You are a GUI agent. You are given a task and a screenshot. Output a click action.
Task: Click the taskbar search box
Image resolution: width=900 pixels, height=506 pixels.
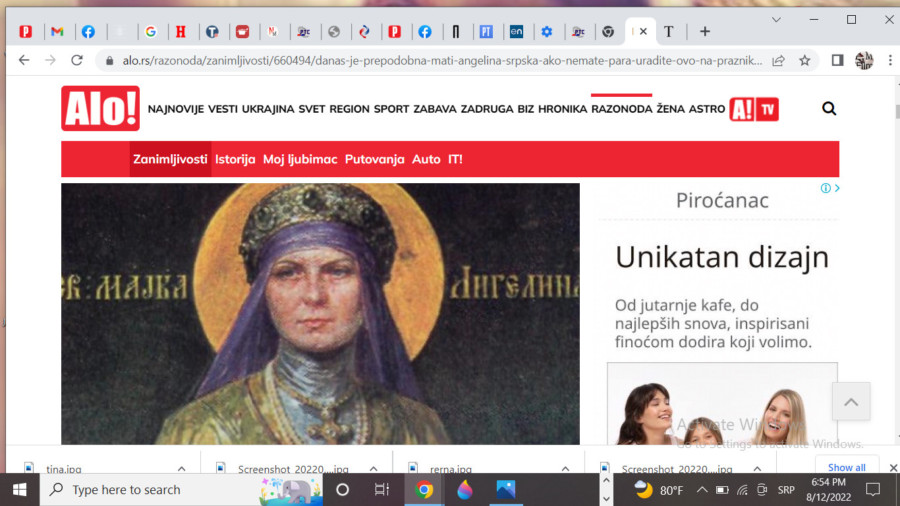pyautogui.click(x=183, y=490)
